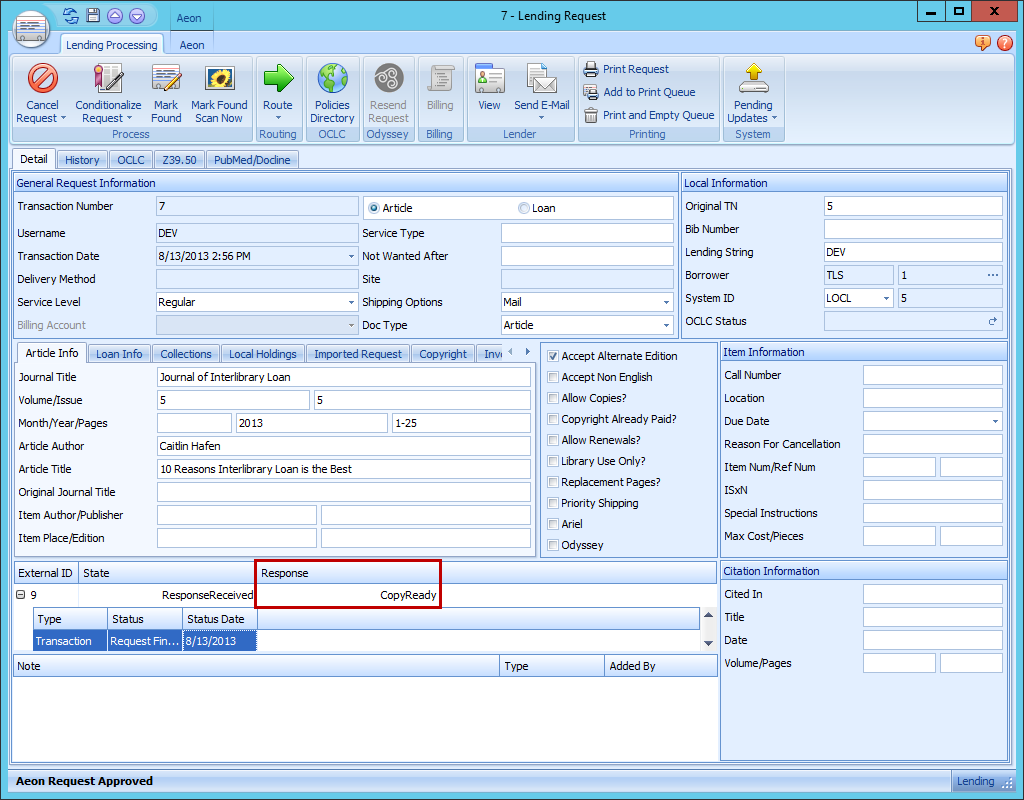Open the Service Level dropdown

point(351,302)
